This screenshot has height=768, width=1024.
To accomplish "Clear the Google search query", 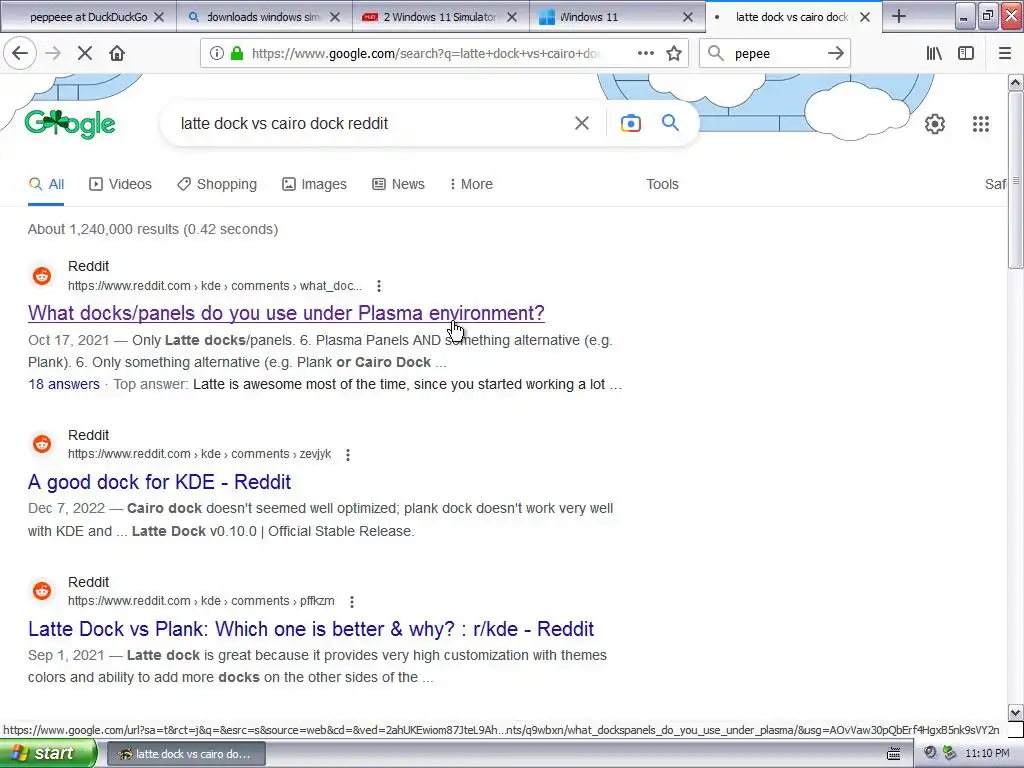I will (582, 123).
